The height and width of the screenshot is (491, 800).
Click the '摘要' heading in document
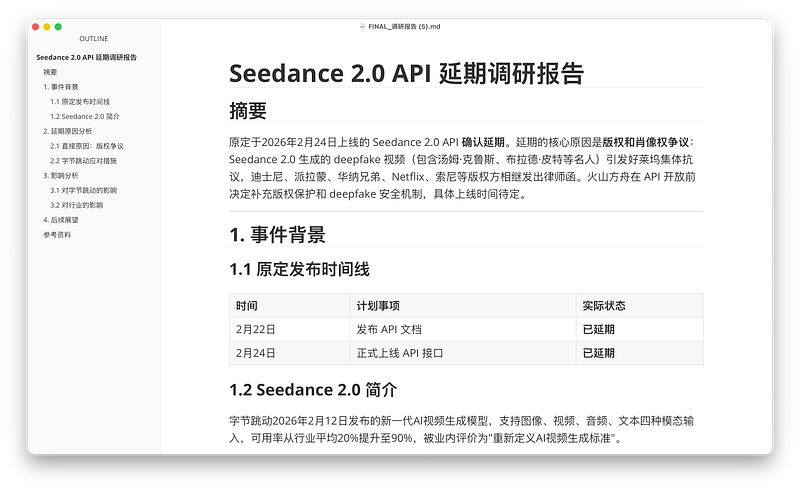(x=248, y=111)
